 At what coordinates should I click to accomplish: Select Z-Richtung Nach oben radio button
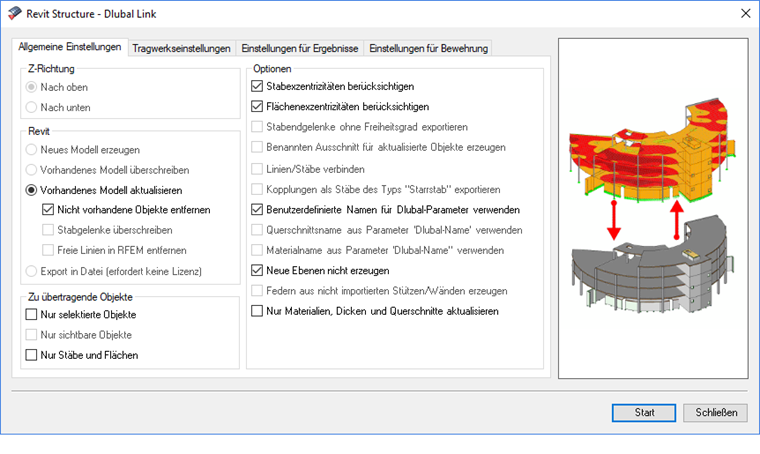[x=32, y=87]
